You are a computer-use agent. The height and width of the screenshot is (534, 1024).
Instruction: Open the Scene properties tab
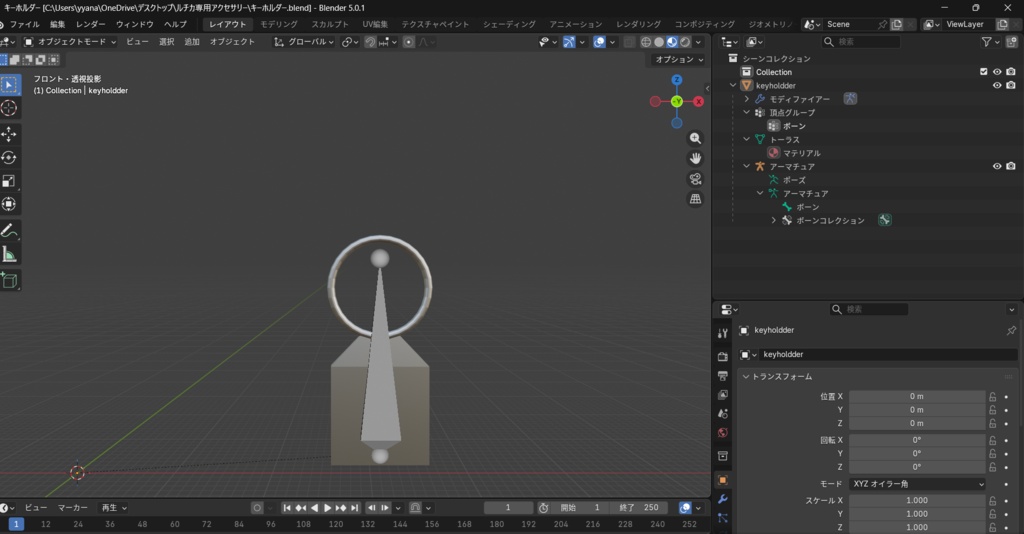(x=722, y=414)
